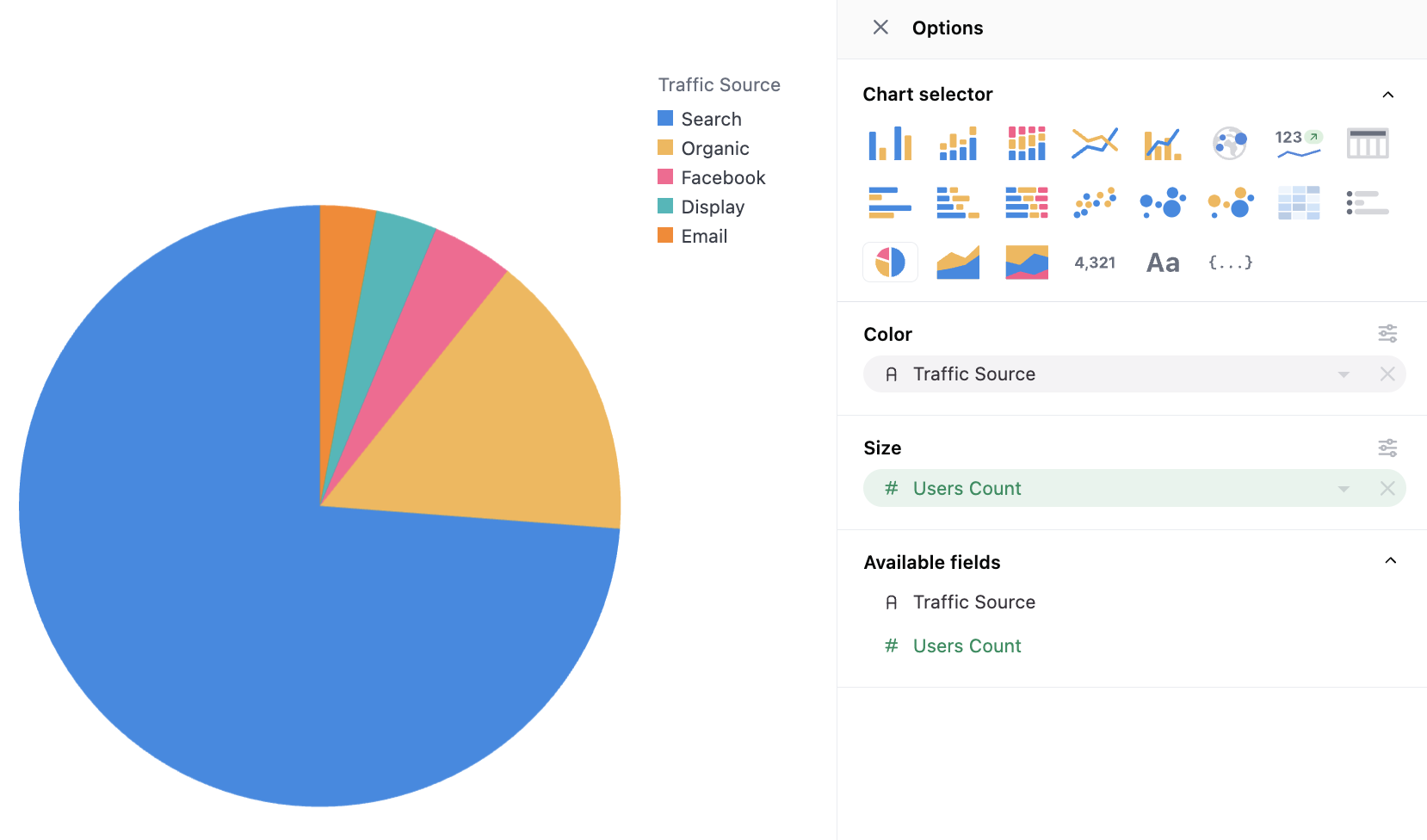Choose the area chart icon
Image resolution: width=1427 pixels, height=840 pixels.
958,262
